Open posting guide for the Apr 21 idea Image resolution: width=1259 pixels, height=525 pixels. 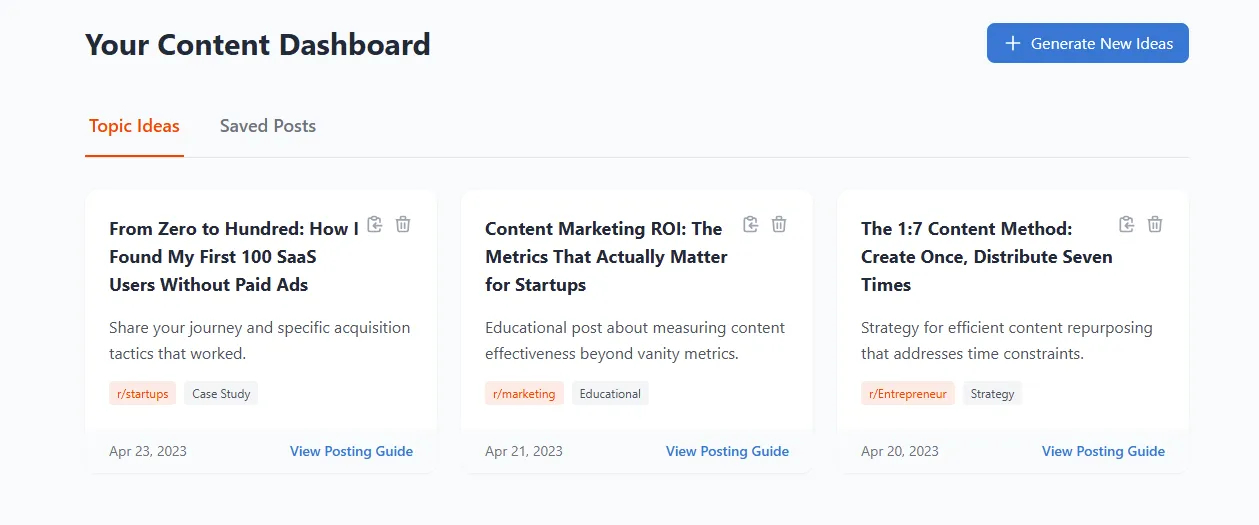[727, 451]
